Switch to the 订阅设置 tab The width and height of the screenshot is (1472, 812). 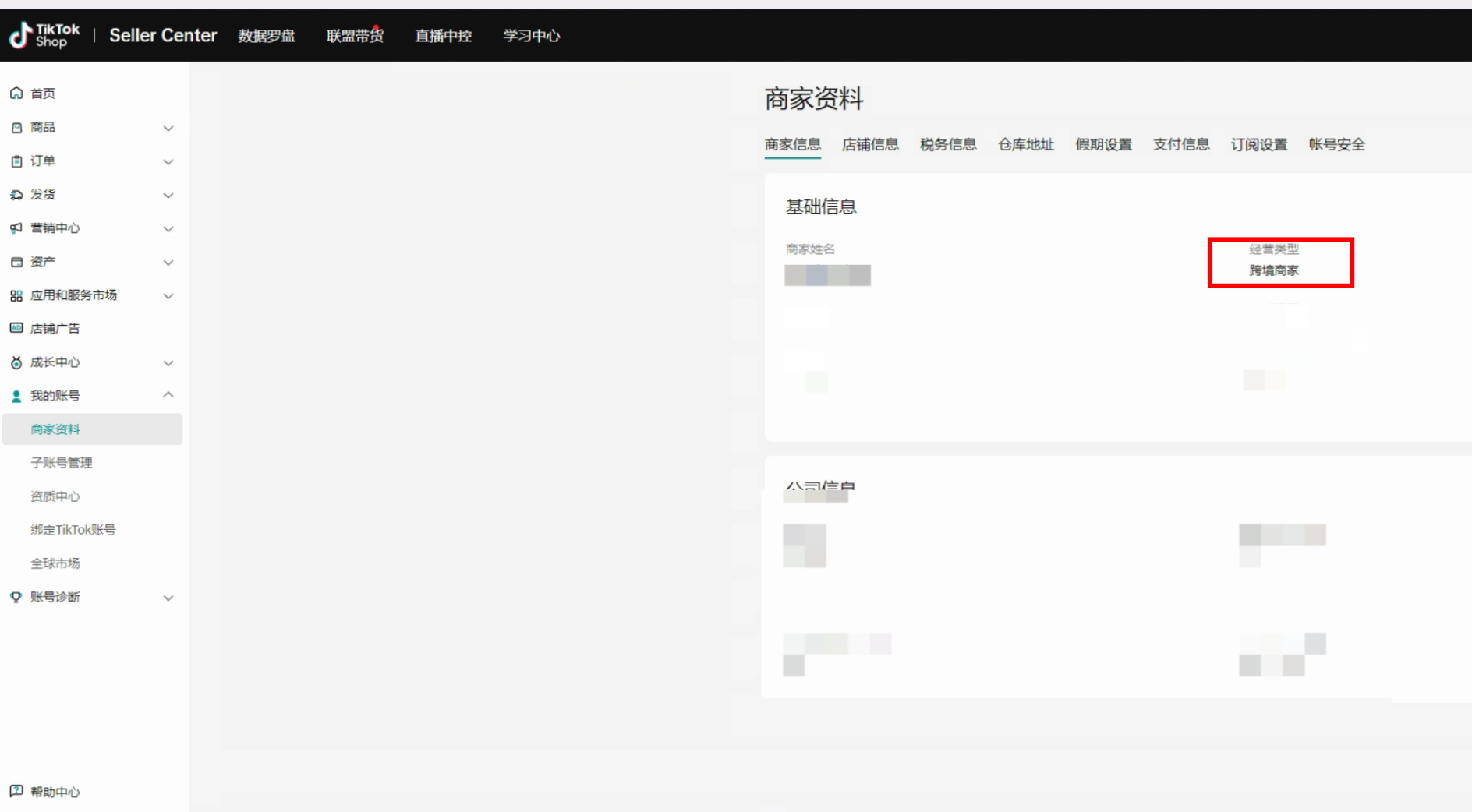click(1259, 144)
